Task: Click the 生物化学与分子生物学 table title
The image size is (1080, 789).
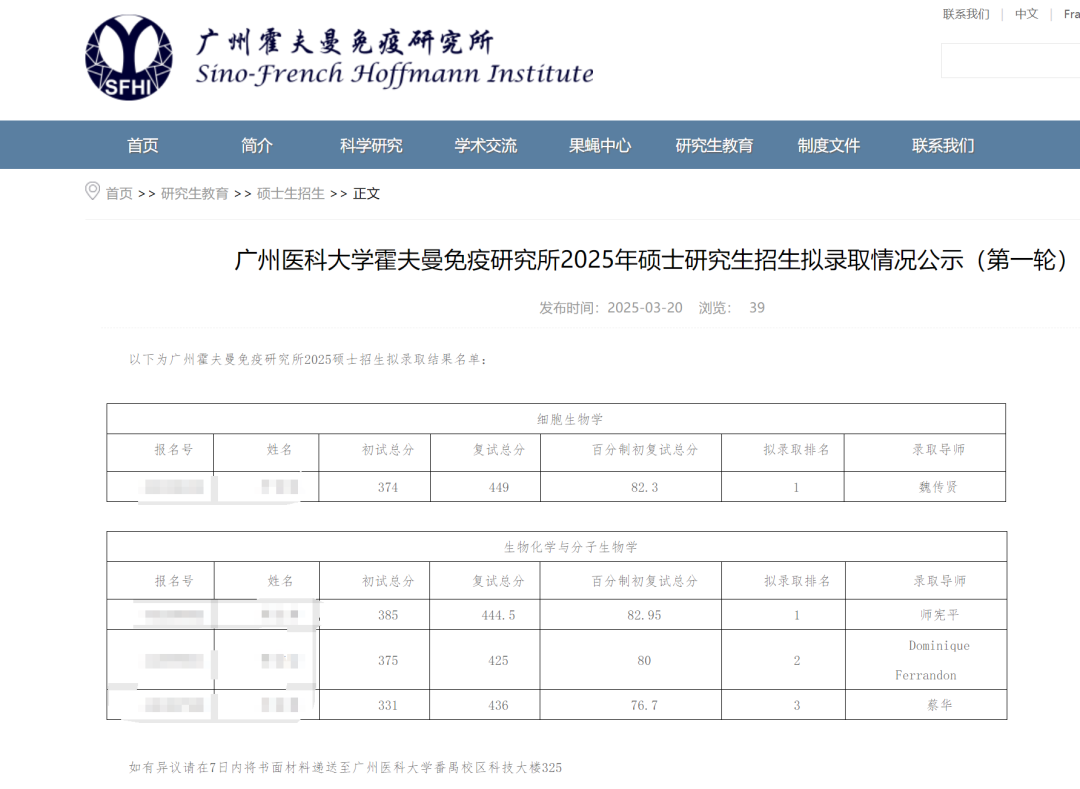Action: tap(570, 547)
